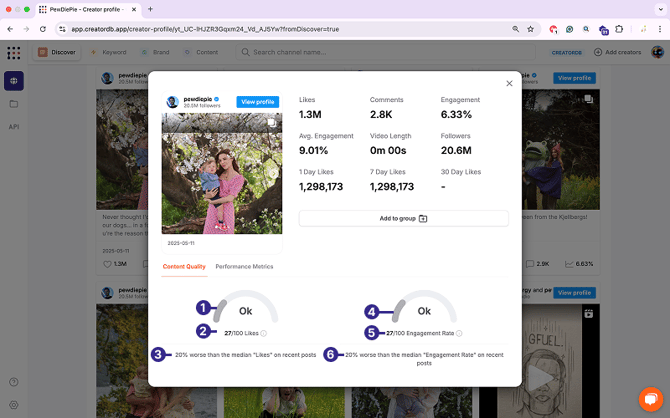Close the PewDiePie Creator profile tab
This screenshot has height=418, width=670.
(x=134, y=9)
